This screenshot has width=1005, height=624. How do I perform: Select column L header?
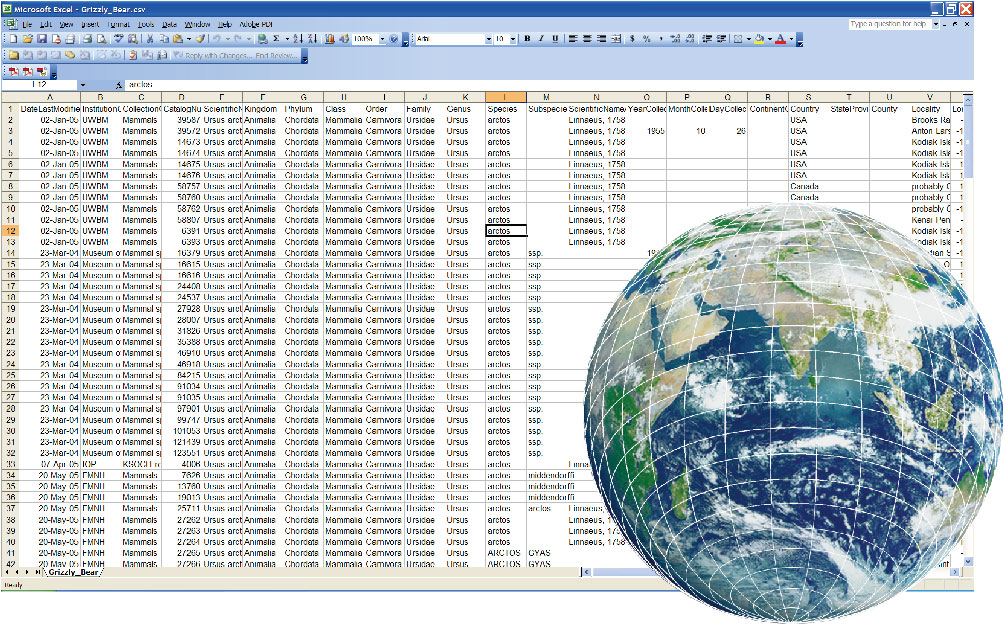pyautogui.click(x=506, y=97)
